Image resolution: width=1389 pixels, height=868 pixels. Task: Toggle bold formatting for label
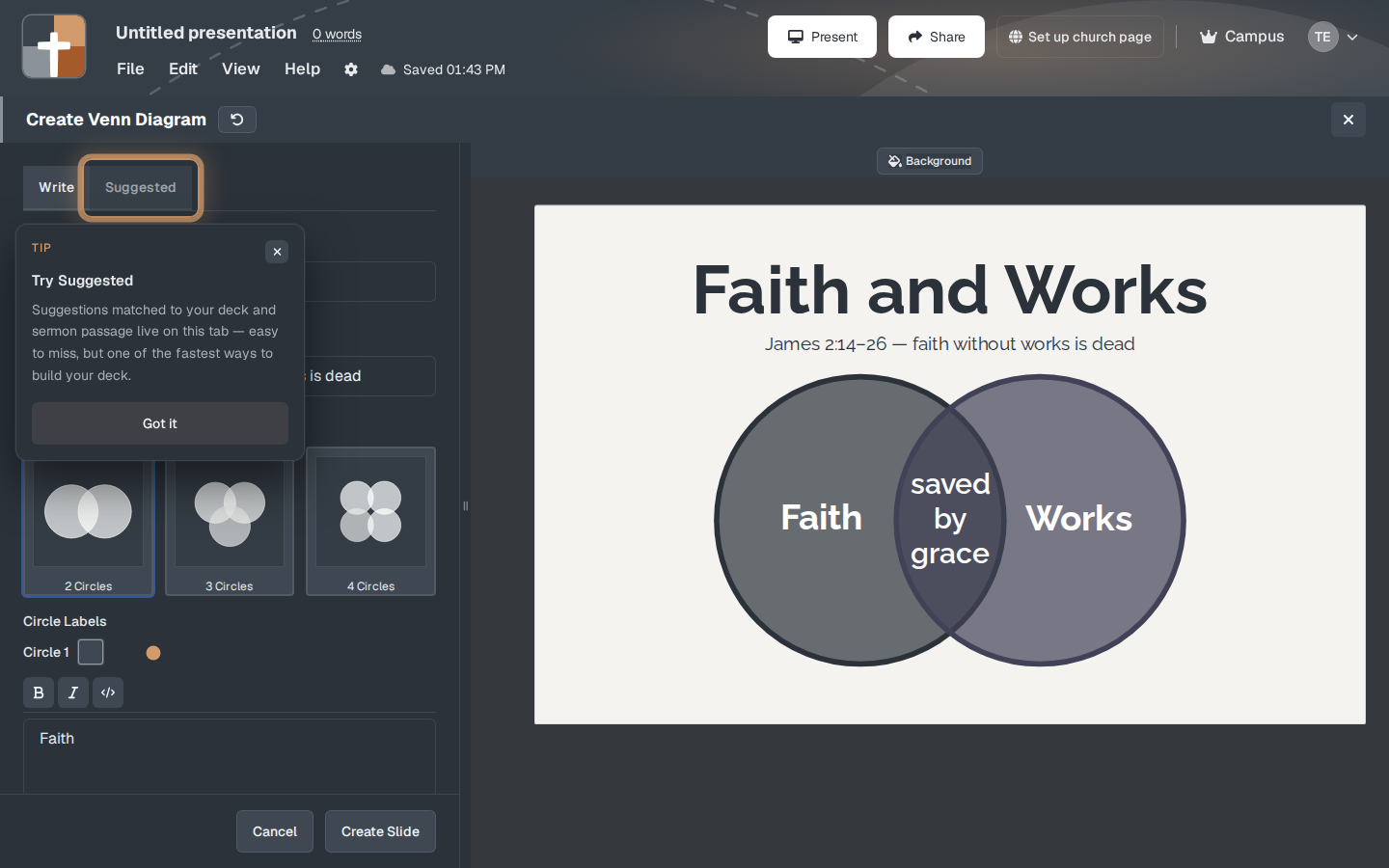tap(39, 692)
